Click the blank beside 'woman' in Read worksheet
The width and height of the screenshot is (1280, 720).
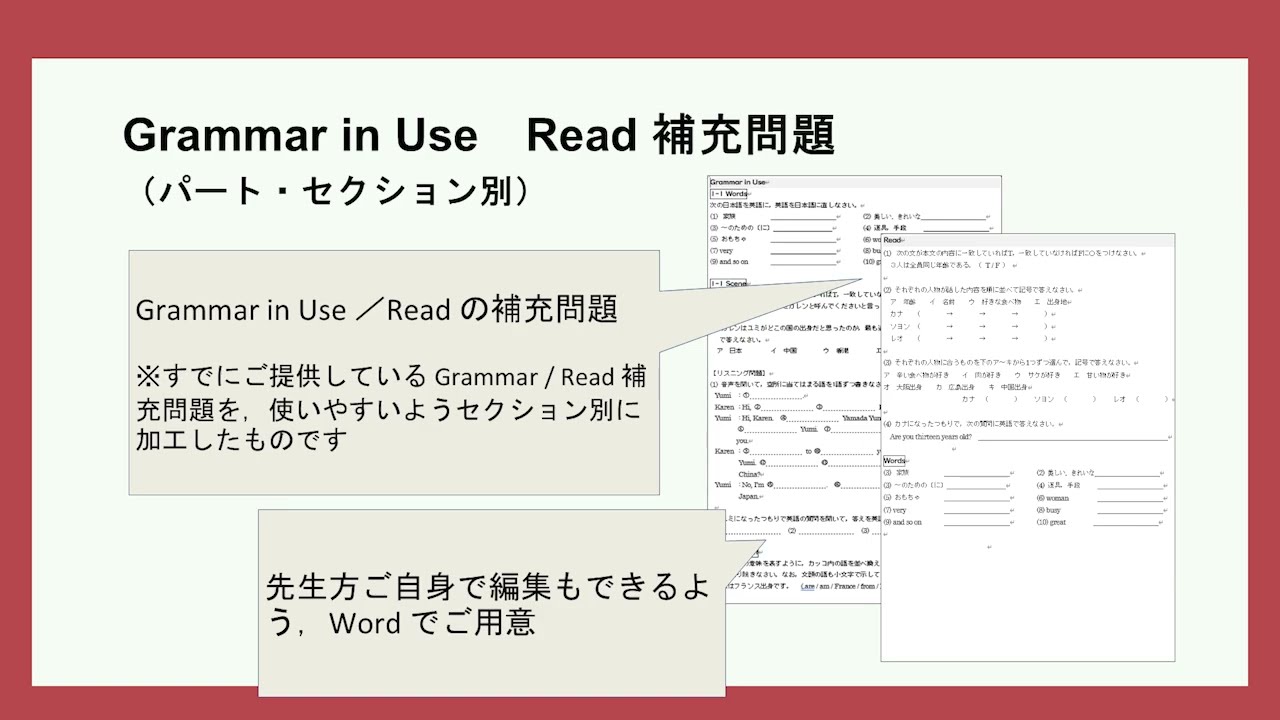(1130, 498)
